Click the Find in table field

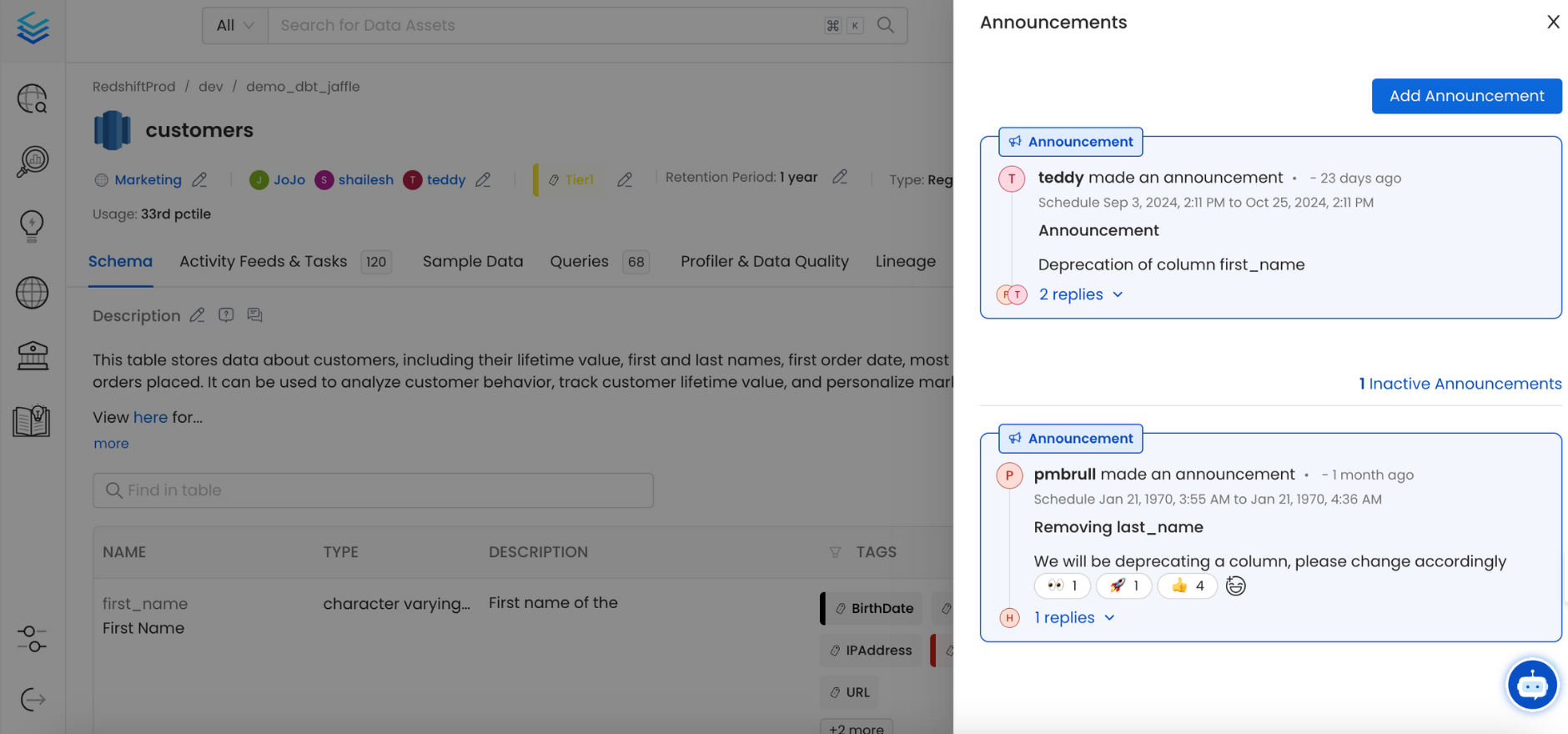[x=373, y=490]
